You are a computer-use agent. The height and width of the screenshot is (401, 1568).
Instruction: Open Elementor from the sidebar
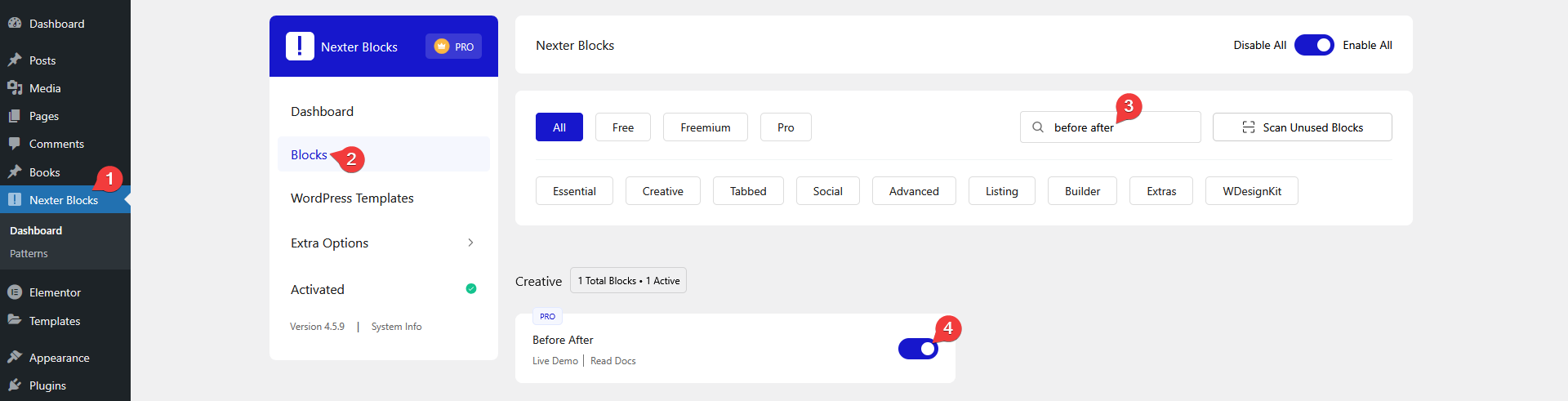(55, 292)
